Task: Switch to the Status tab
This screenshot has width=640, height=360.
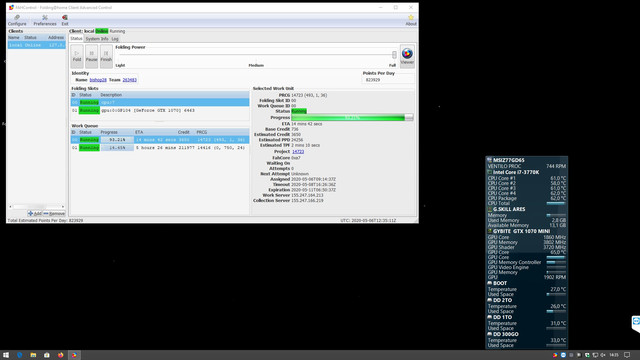Action: click(76, 38)
